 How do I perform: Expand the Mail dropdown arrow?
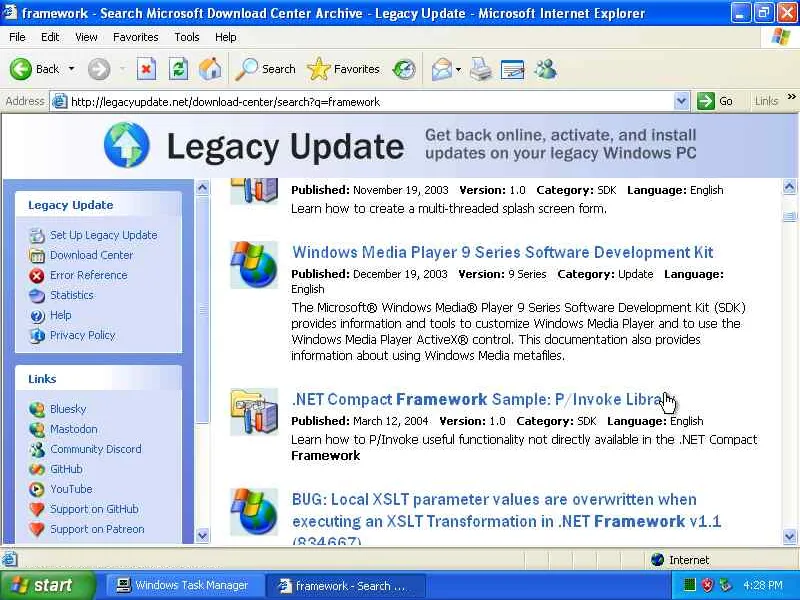click(458, 69)
